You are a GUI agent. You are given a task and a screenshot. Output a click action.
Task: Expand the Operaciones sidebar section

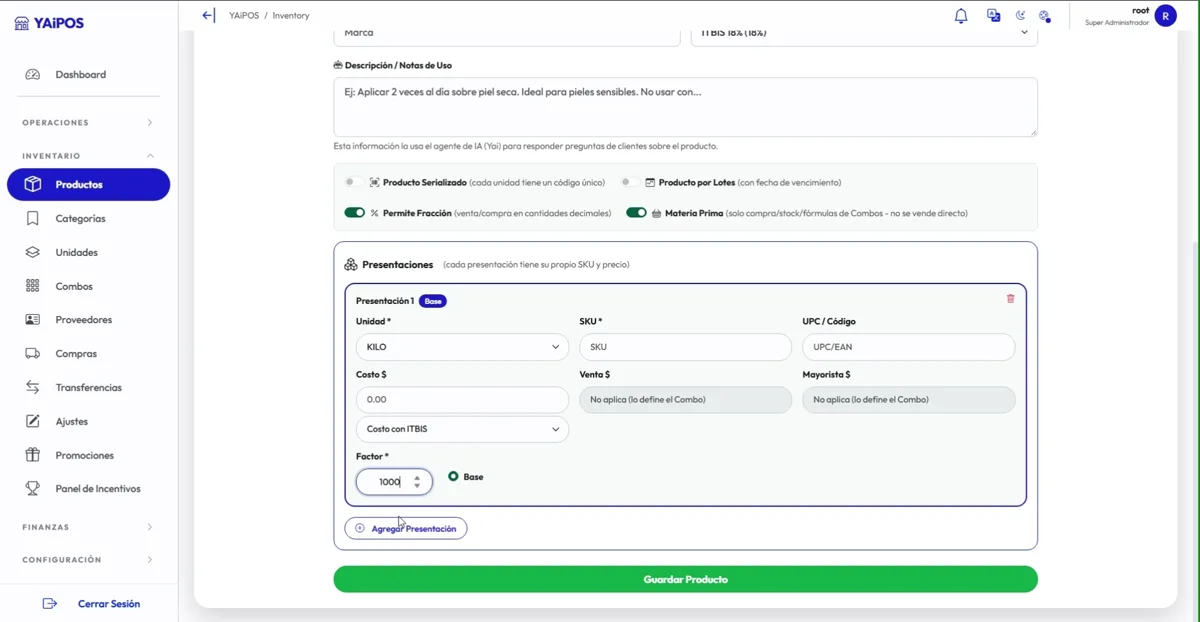click(x=88, y=123)
